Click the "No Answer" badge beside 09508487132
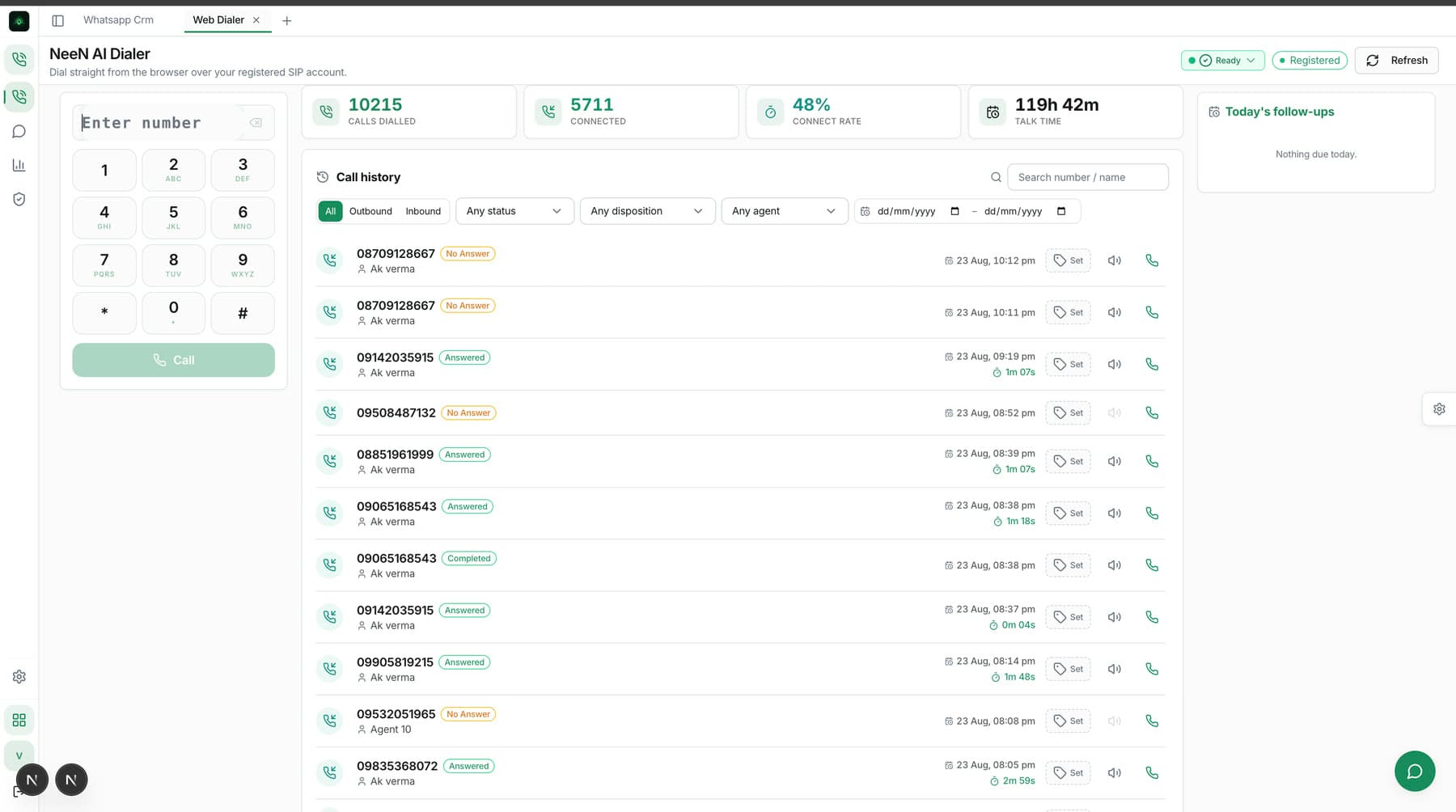This screenshot has width=1456, height=812. (x=468, y=412)
